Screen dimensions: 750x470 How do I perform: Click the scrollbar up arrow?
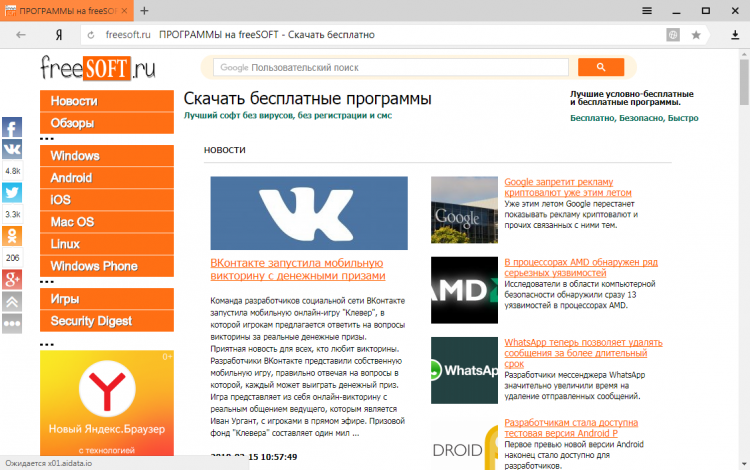[744, 54]
